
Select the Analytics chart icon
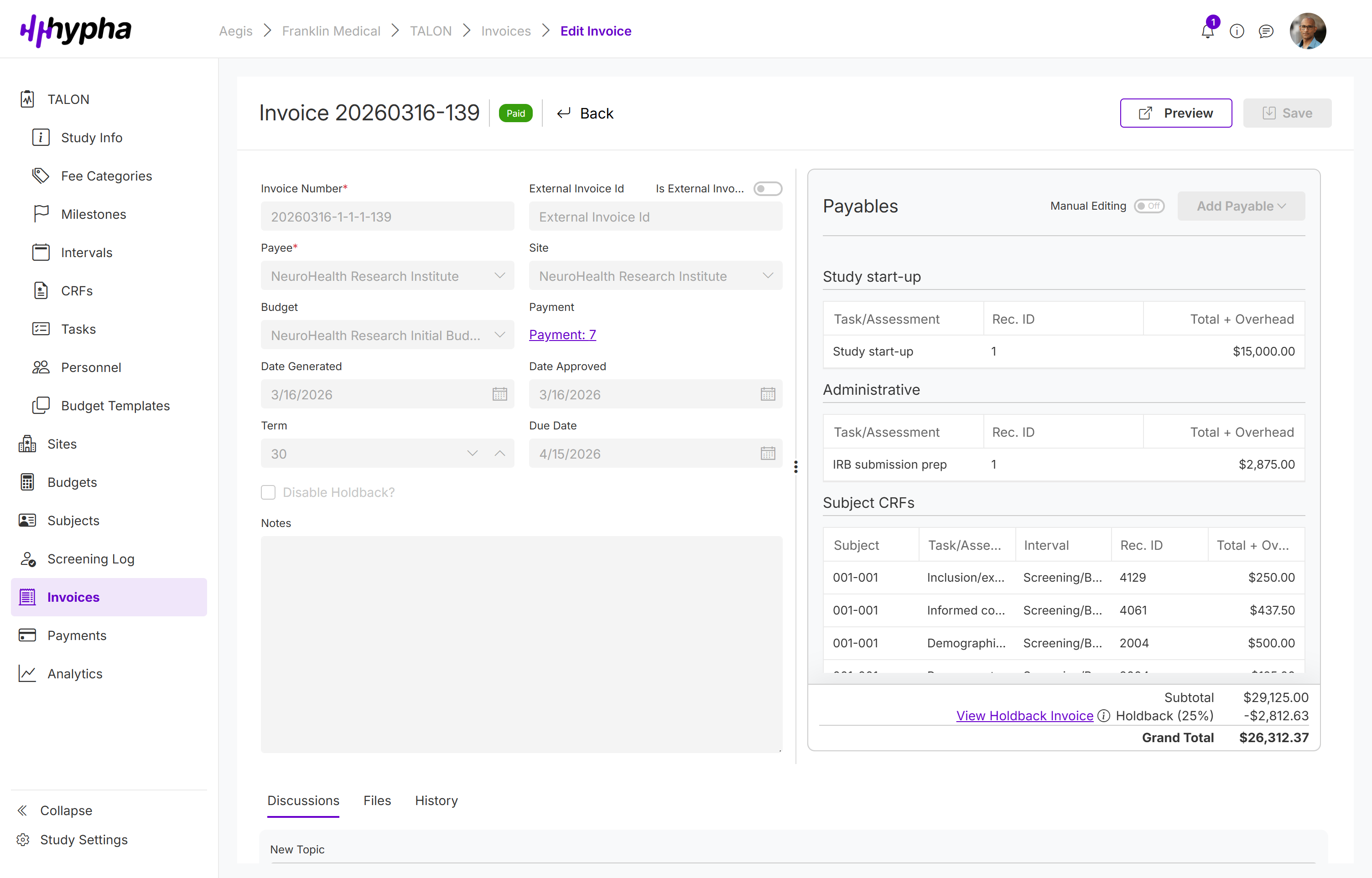(x=27, y=673)
